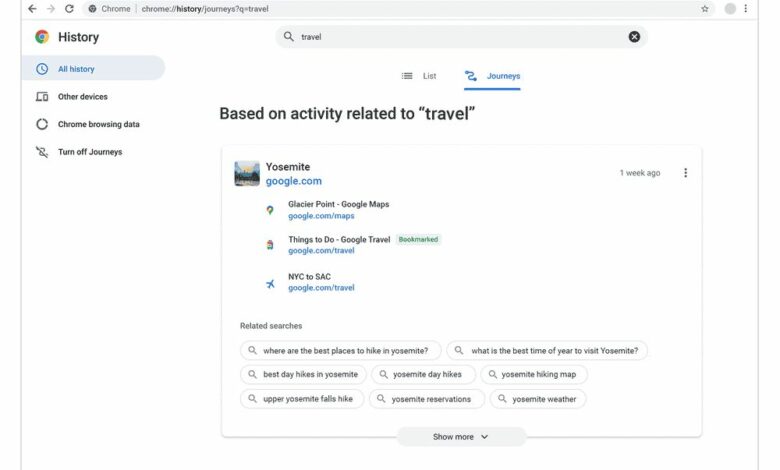The image size is (780, 470).
Task: Open the Chrome three-dot menu
Action: coord(745,9)
